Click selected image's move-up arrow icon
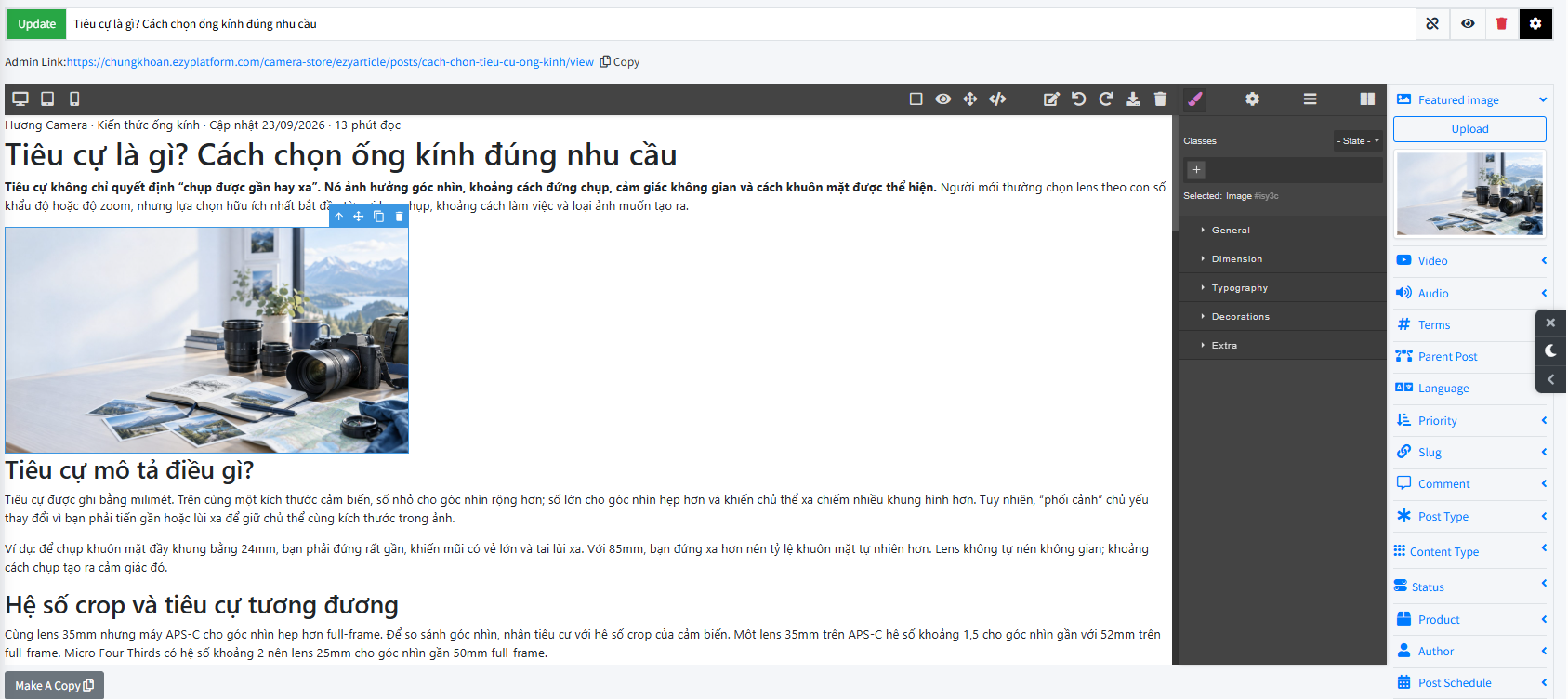 tap(338, 217)
